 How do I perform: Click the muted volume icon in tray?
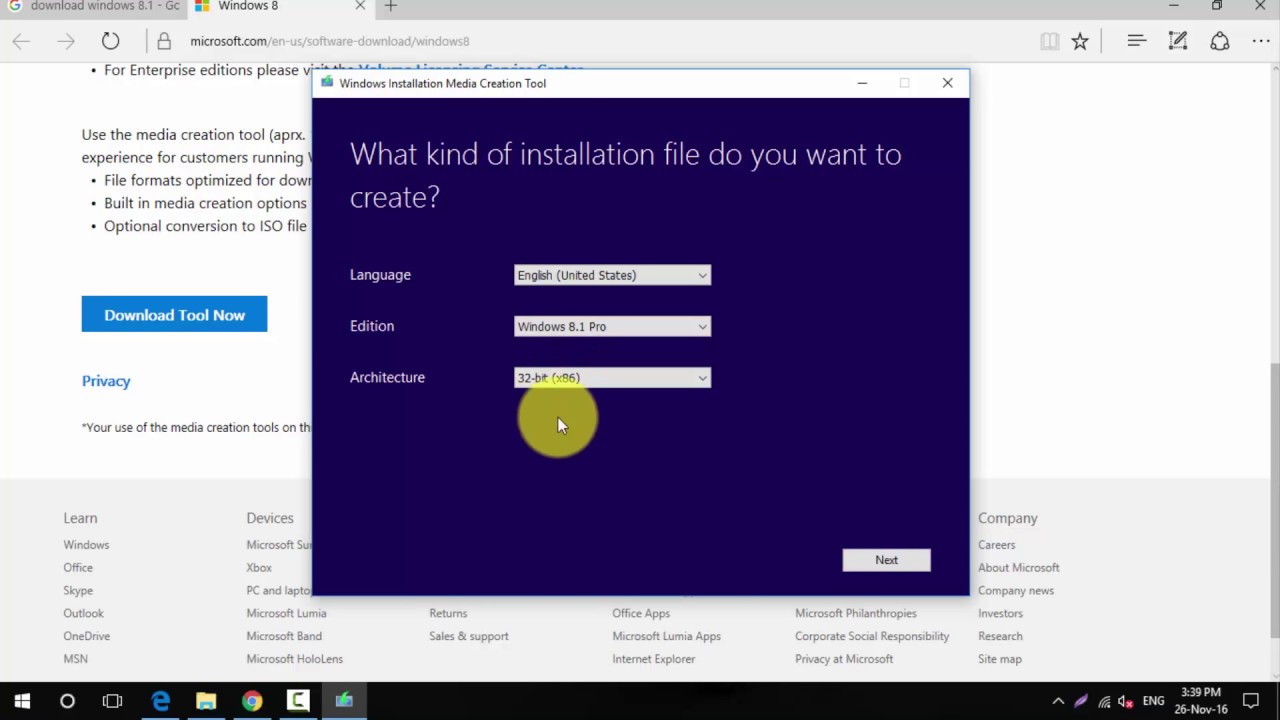pos(1125,701)
